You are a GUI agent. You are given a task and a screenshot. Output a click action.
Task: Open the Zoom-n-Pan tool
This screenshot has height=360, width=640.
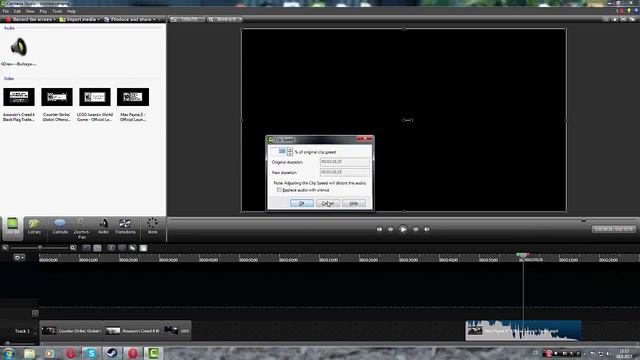coord(82,228)
